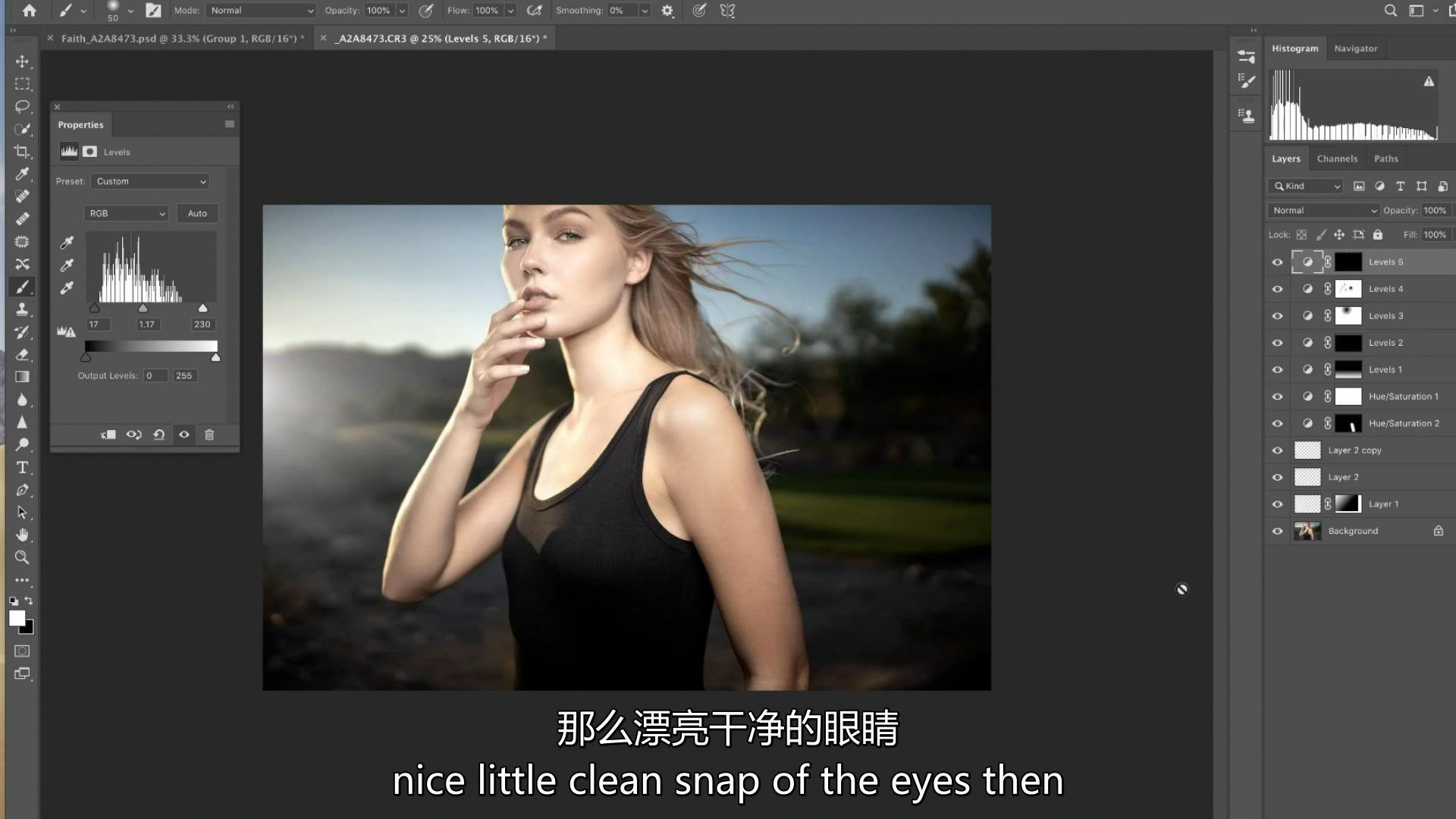Select the Horizontal Type tool
The image size is (1456, 819).
(22, 467)
